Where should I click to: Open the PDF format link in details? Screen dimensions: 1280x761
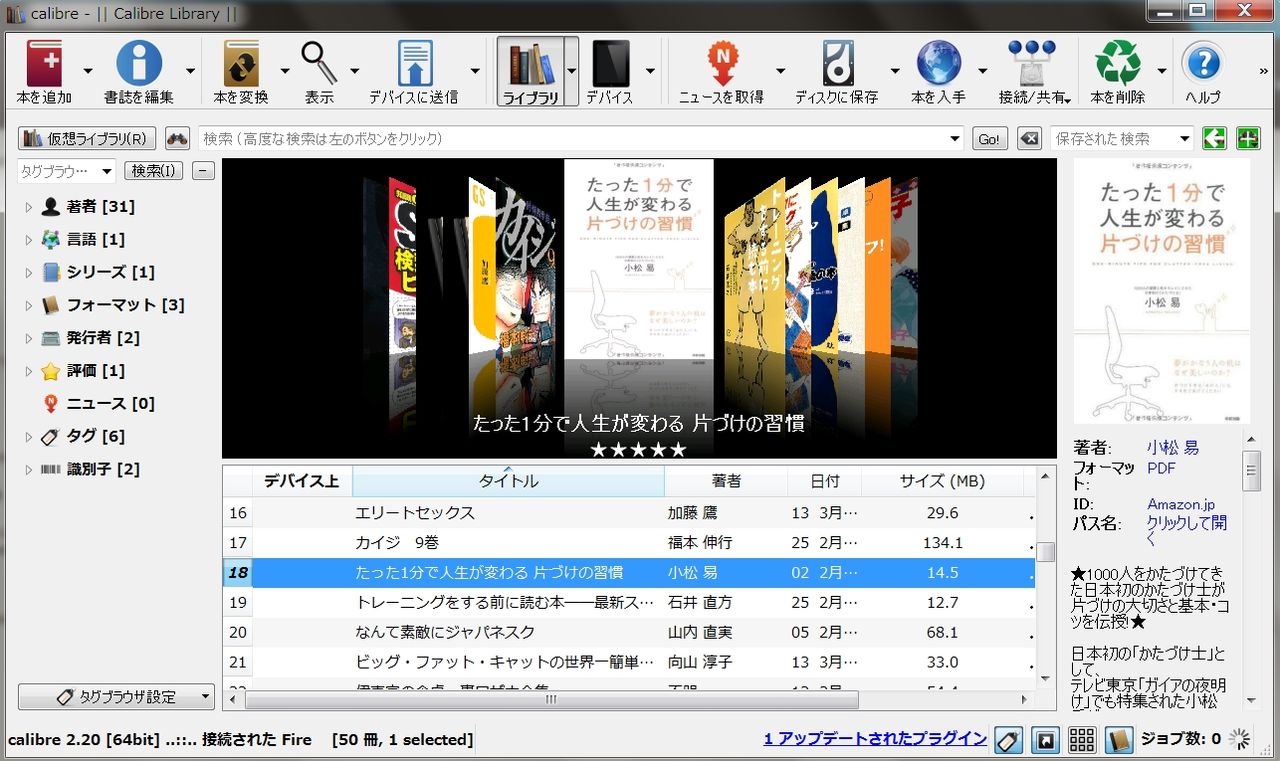1161,468
